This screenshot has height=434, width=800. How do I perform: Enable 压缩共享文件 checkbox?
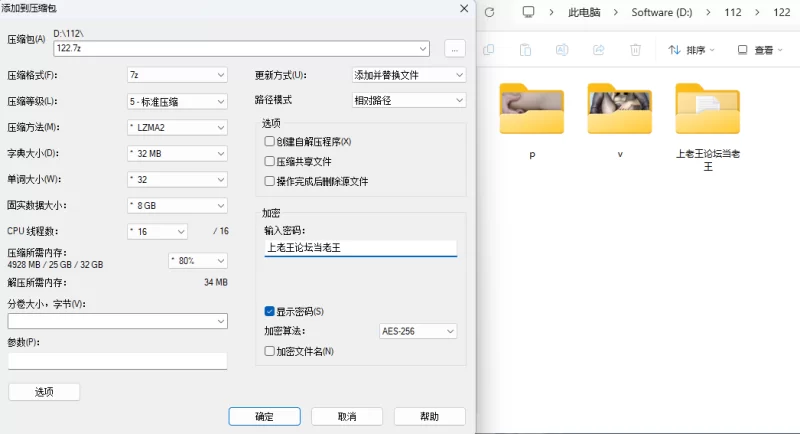click(x=269, y=161)
